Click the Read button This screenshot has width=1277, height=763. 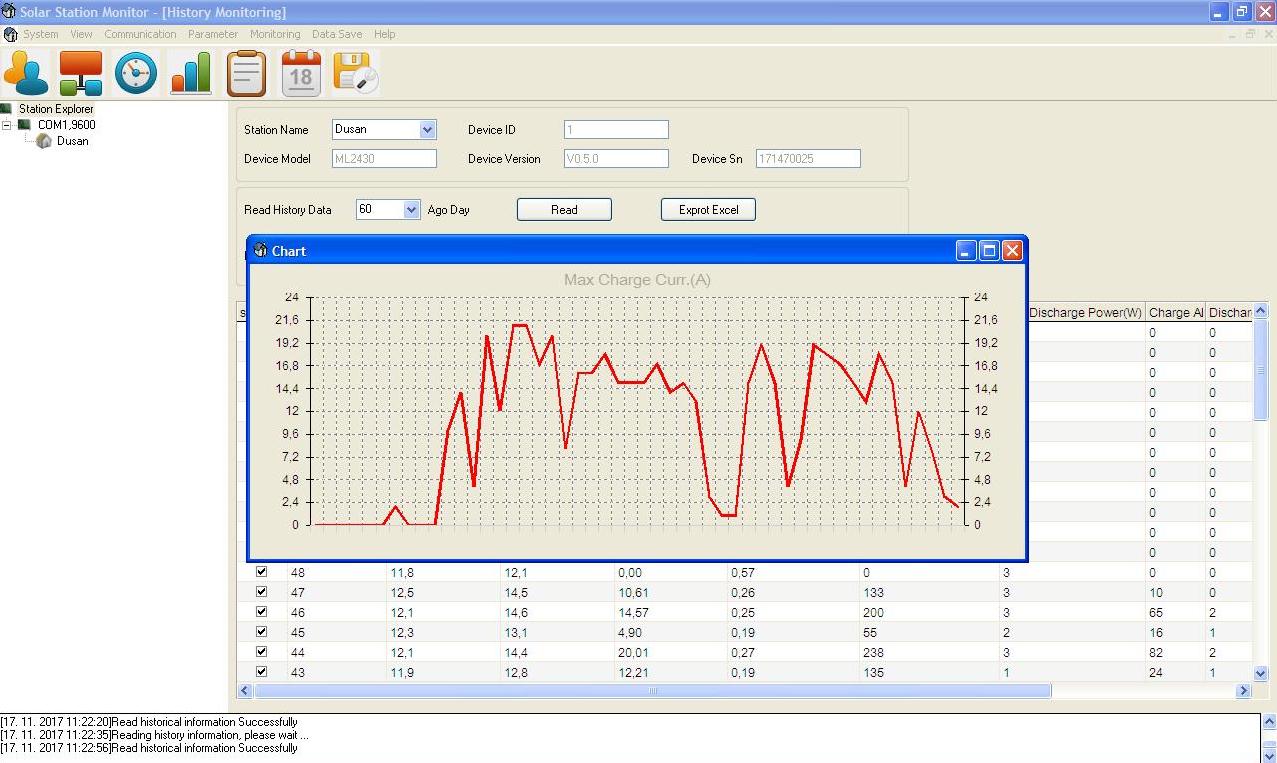(564, 210)
